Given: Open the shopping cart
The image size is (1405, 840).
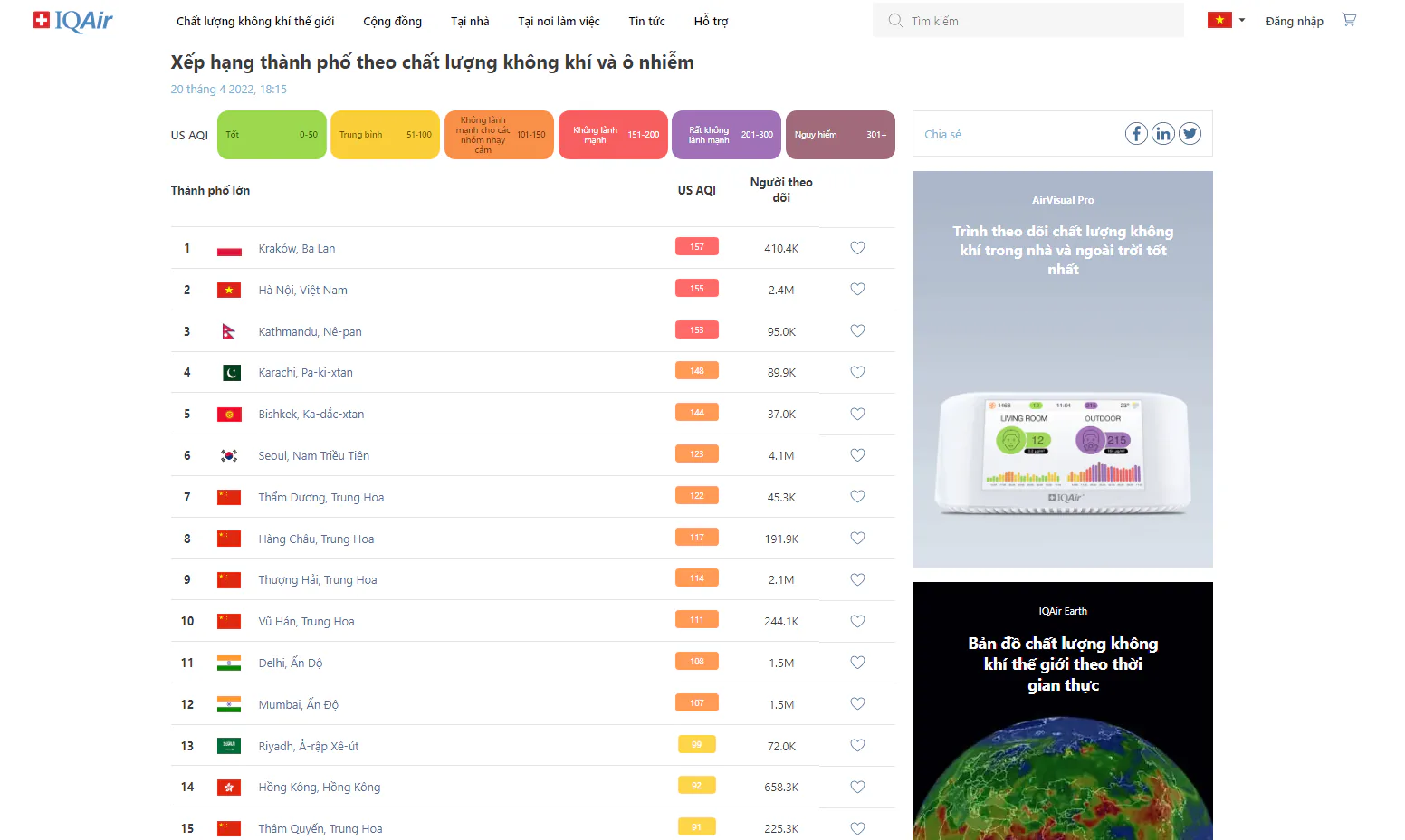Looking at the screenshot, I should (x=1349, y=20).
